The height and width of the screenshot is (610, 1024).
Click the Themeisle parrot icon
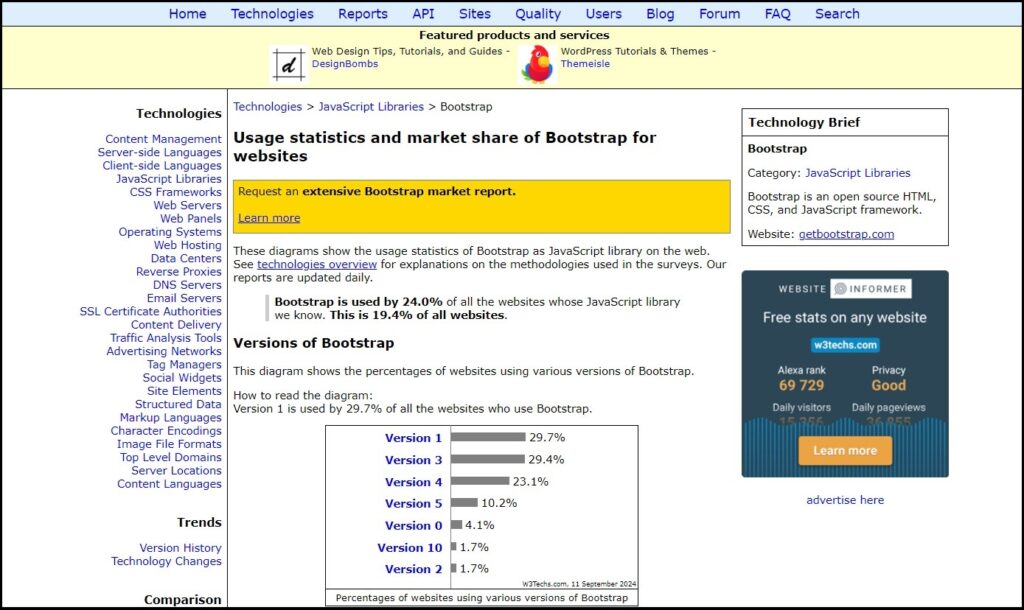coord(537,65)
